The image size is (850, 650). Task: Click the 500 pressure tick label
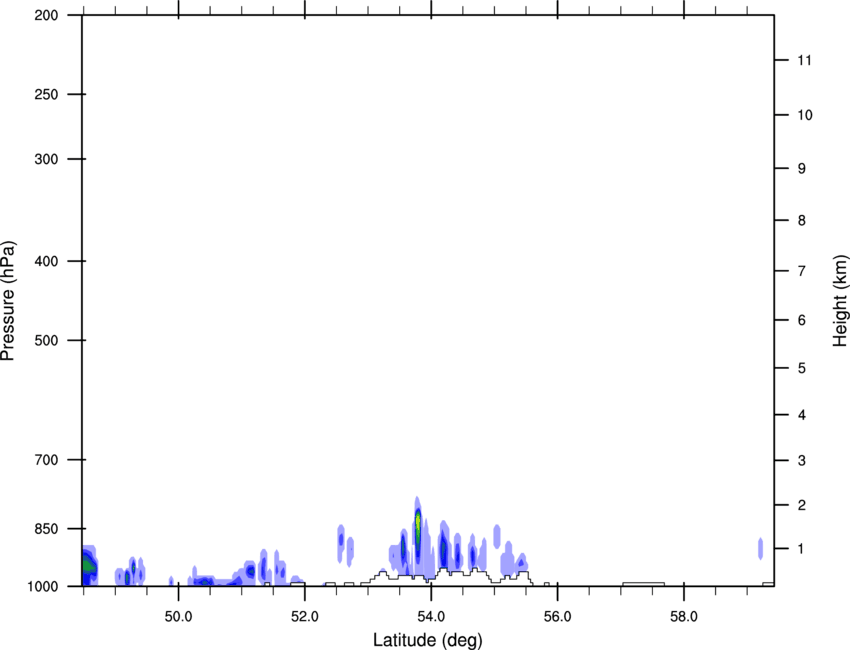coord(47,340)
